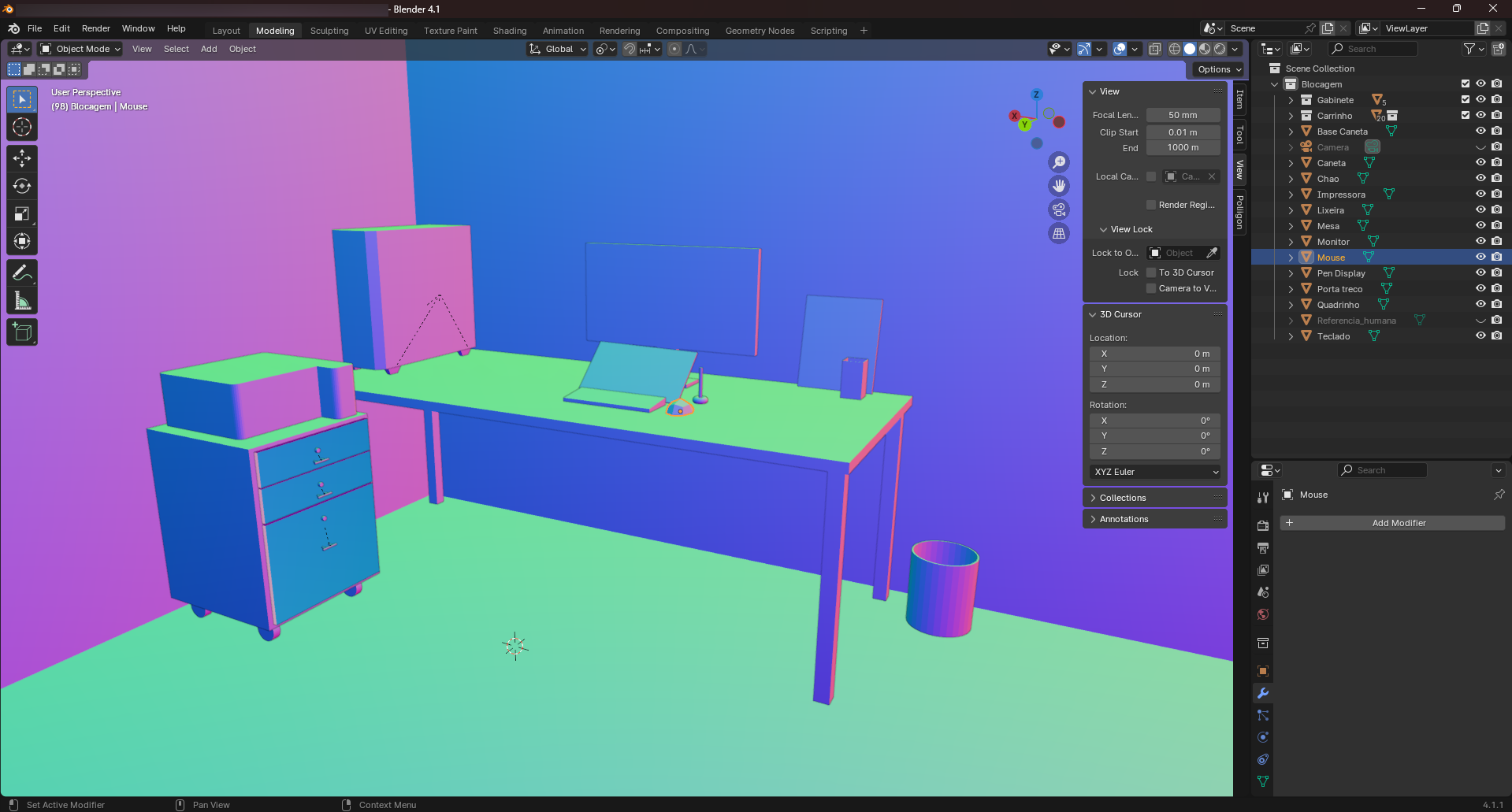
Task: Hide the Monitor object in the outliner
Action: [1480, 242]
